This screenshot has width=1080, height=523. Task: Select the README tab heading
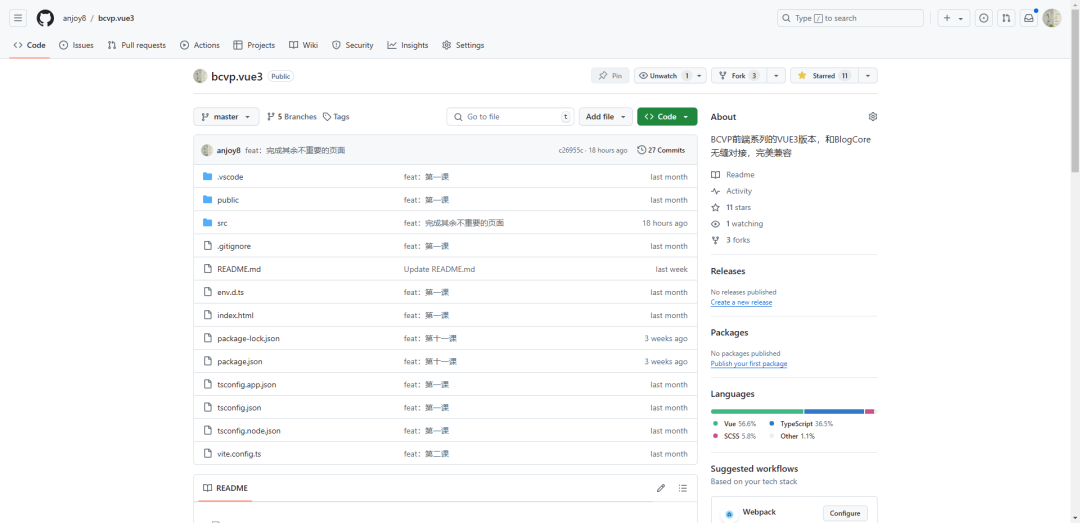225,488
